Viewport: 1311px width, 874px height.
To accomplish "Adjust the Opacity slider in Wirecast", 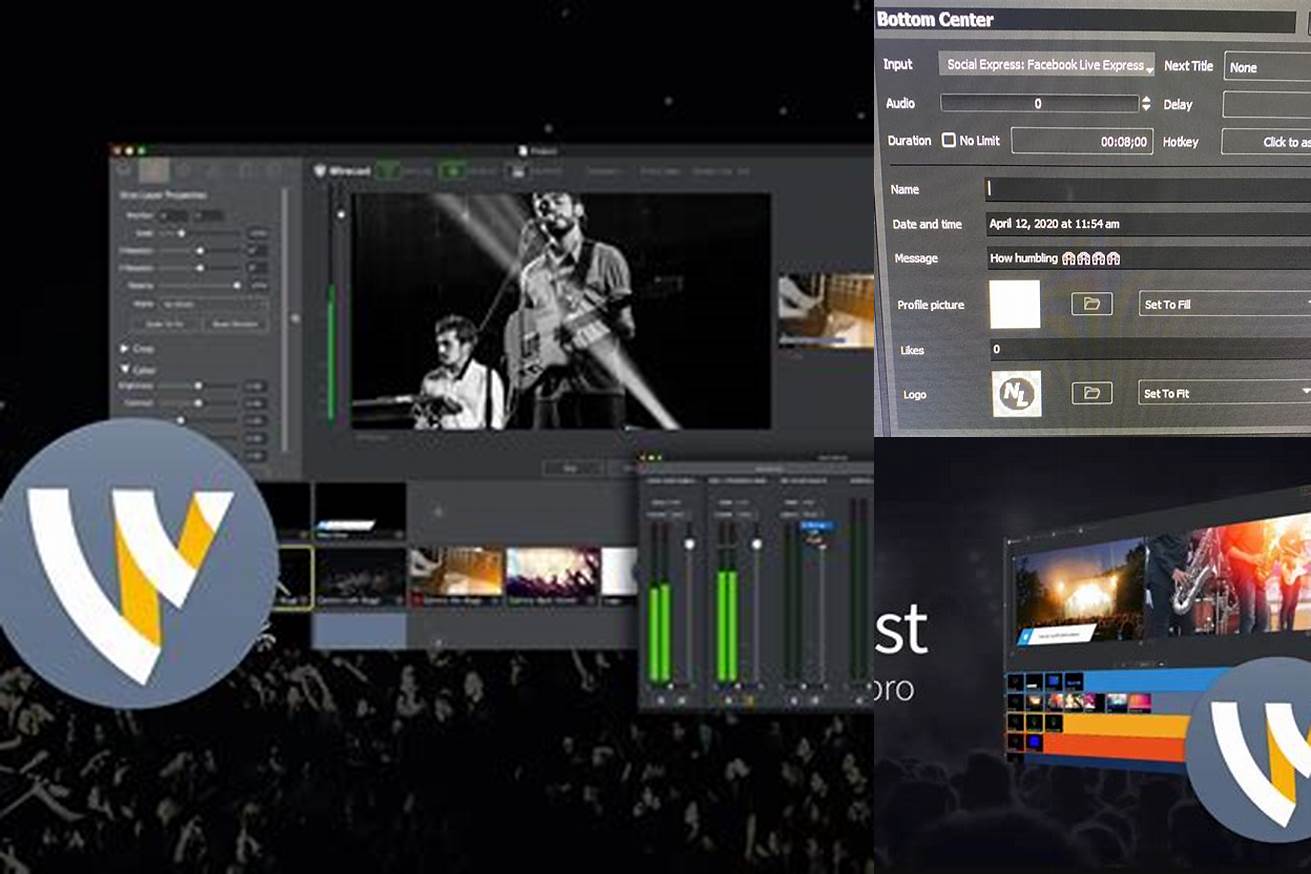I will click(x=200, y=285).
